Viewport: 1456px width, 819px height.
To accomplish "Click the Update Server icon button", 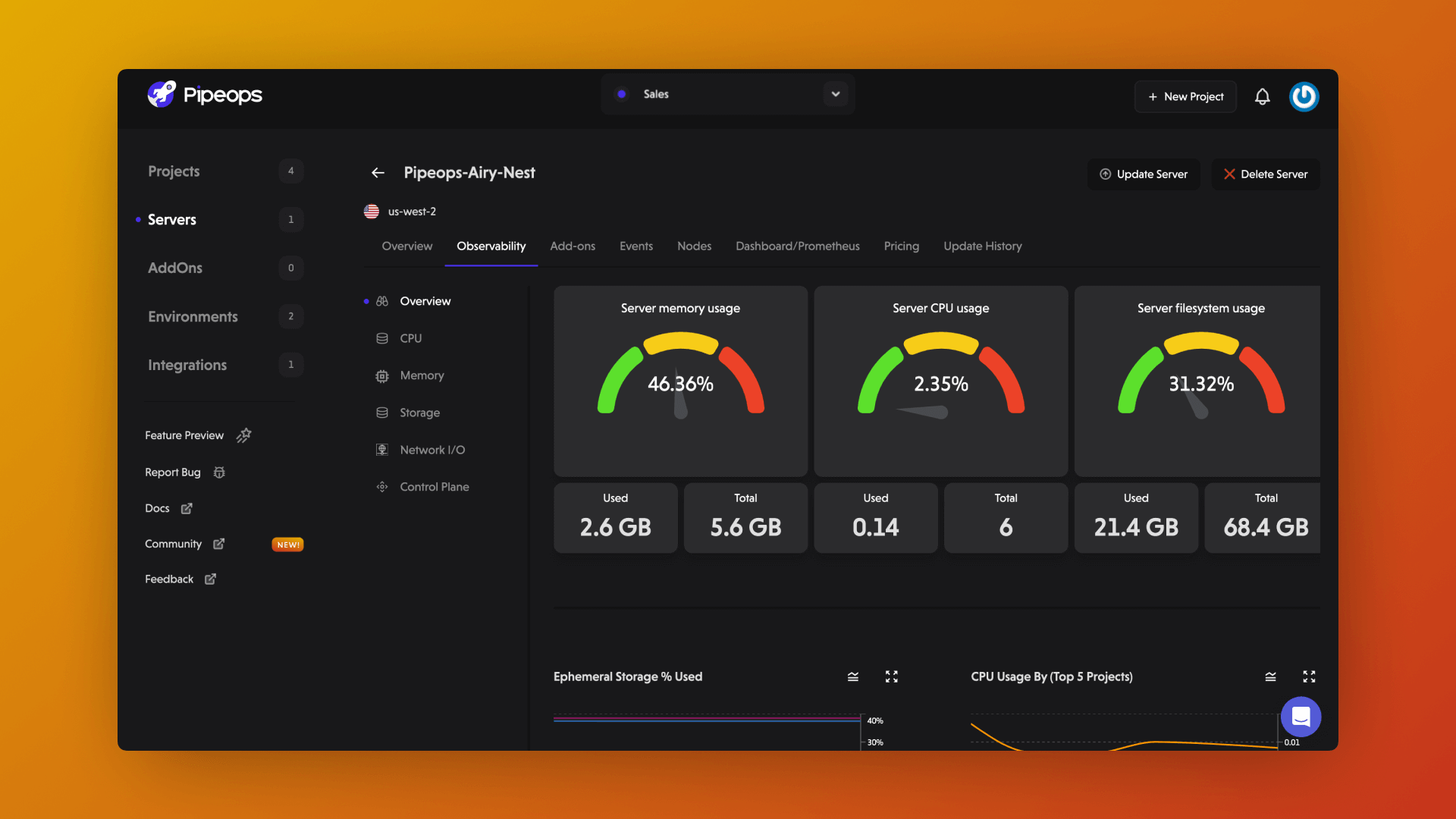I will click(x=1103, y=174).
